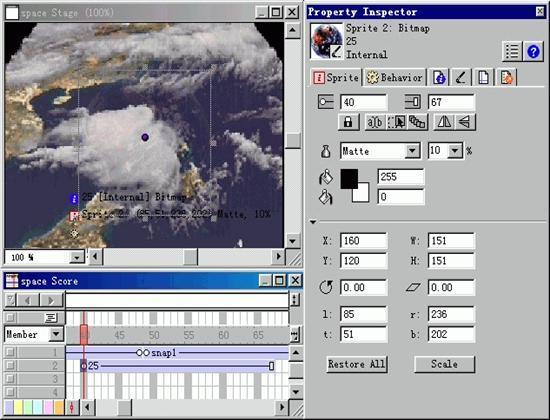The width and height of the screenshot is (550, 420).
Task: Click the Restore All button
Action: [357, 364]
